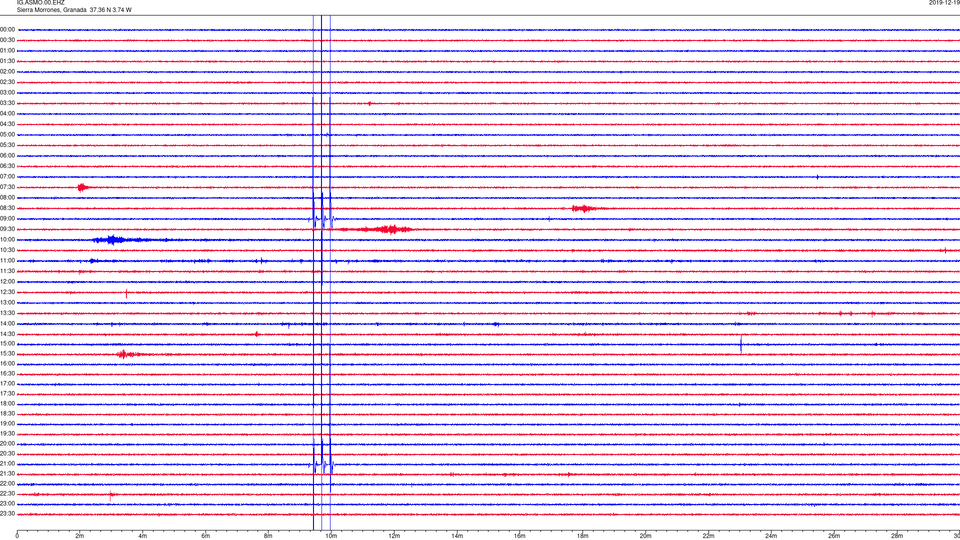Select the 15:30 trace time label
Screen dimensions: 960x540
tap(8, 354)
